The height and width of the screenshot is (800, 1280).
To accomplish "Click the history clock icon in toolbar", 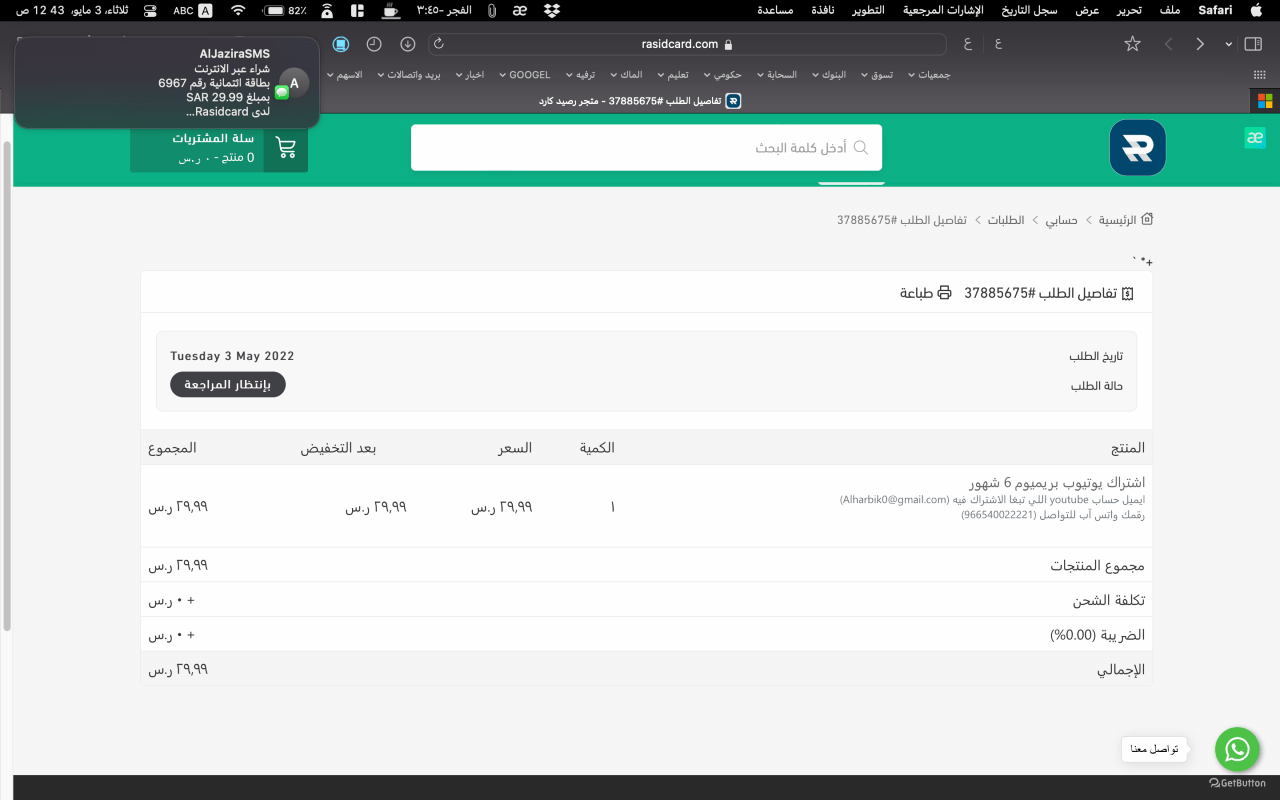I will click(x=374, y=44).
